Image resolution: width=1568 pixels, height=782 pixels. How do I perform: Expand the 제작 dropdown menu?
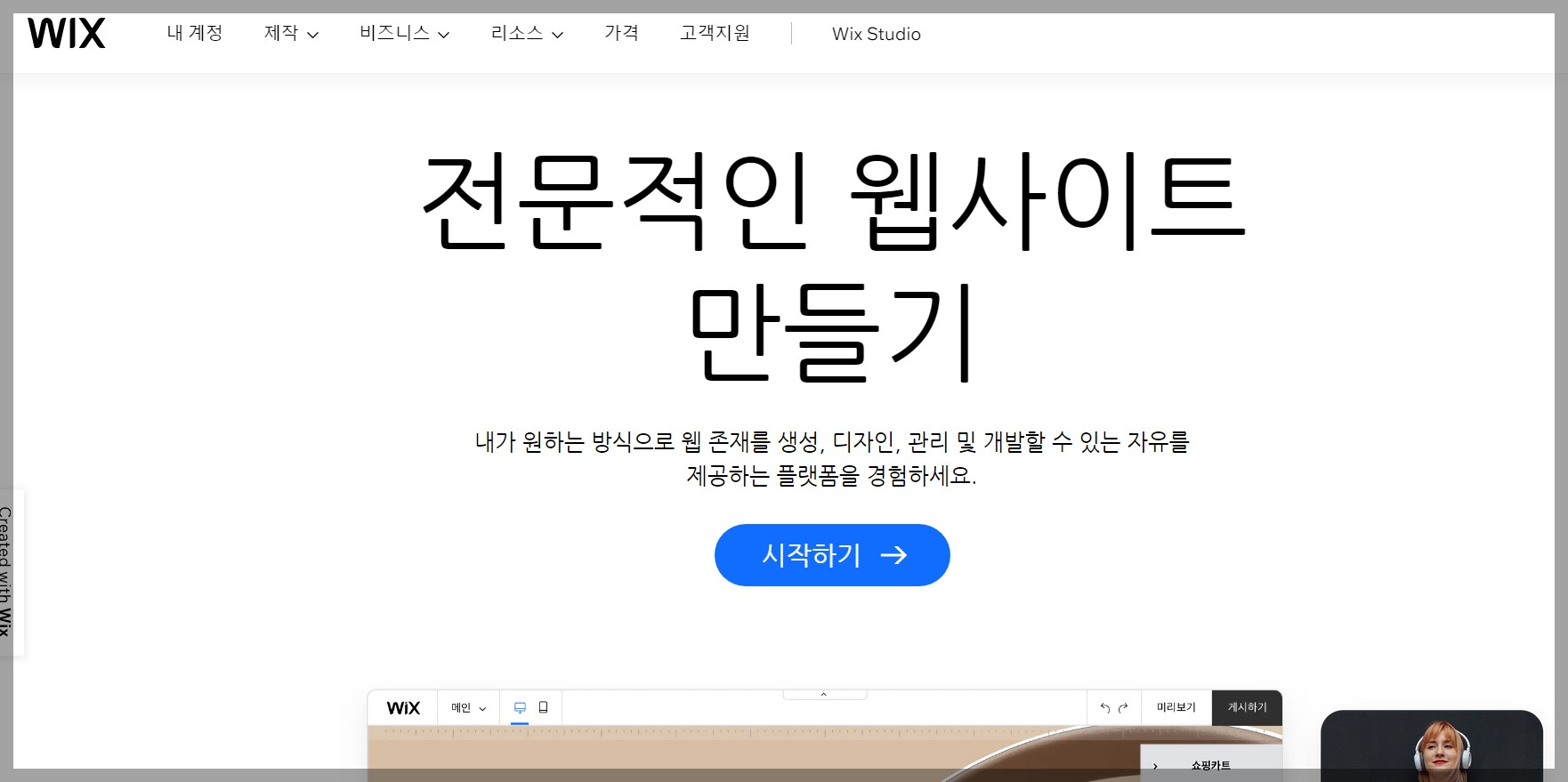click(291, 34)
